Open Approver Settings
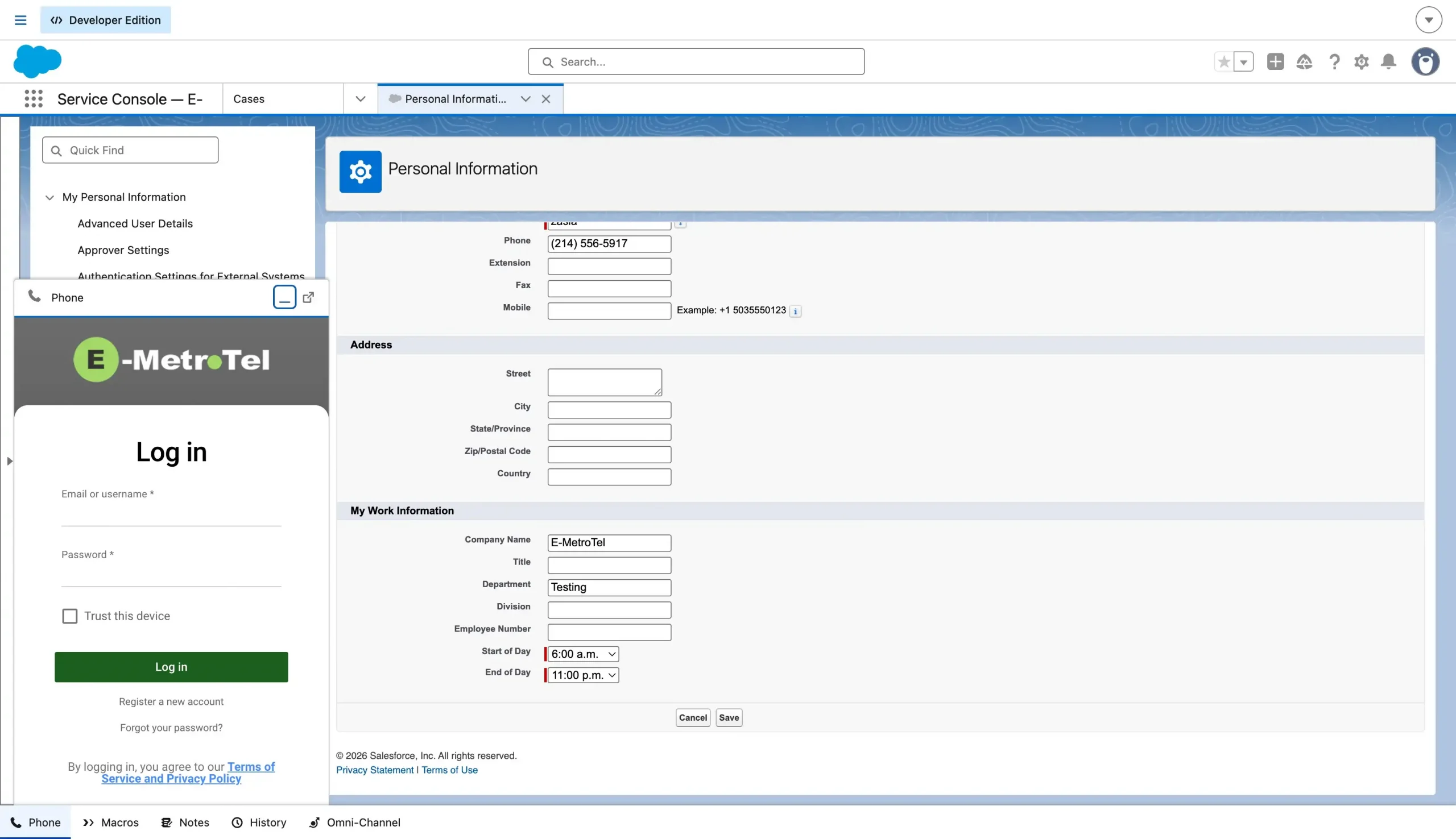 pyautogui.click(x=123, y=250)
